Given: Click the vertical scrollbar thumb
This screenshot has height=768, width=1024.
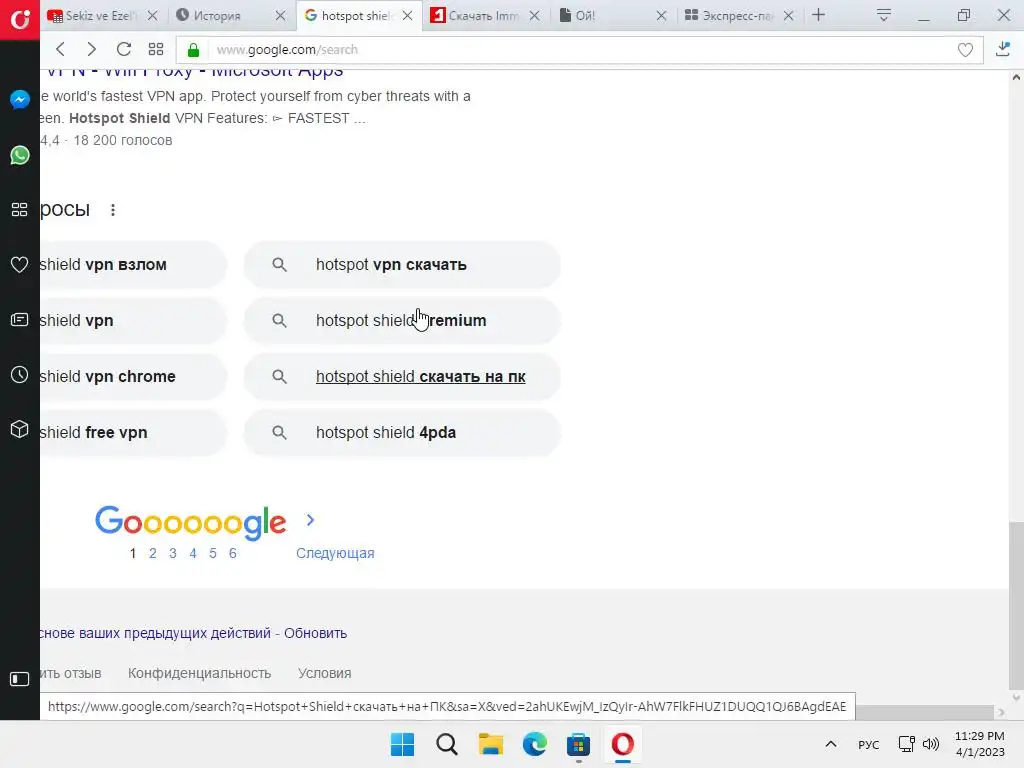Looking at the screenshot, I should (x=1016, y=605).
